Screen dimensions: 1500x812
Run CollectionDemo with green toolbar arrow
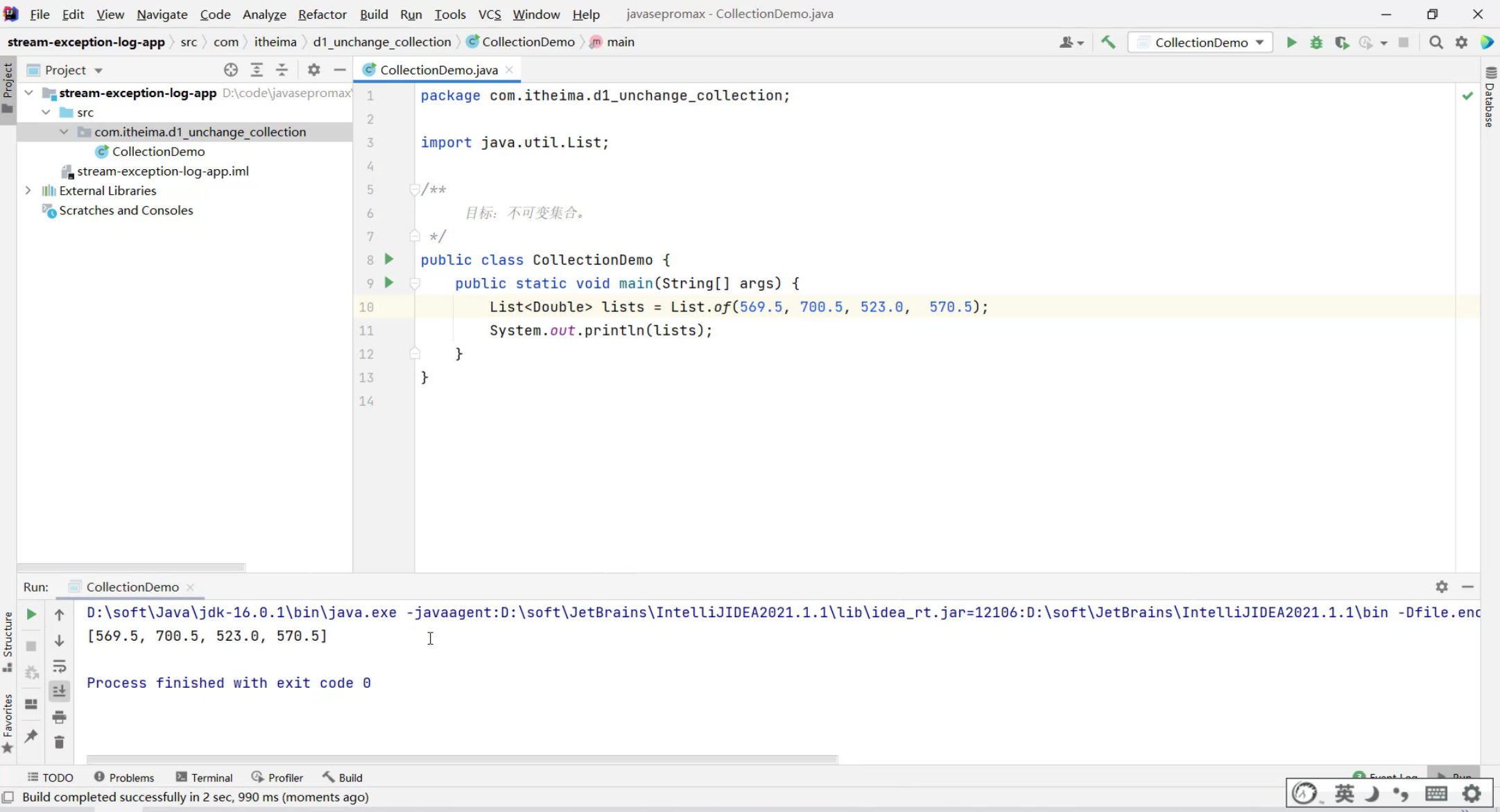tap(1291, 42)
